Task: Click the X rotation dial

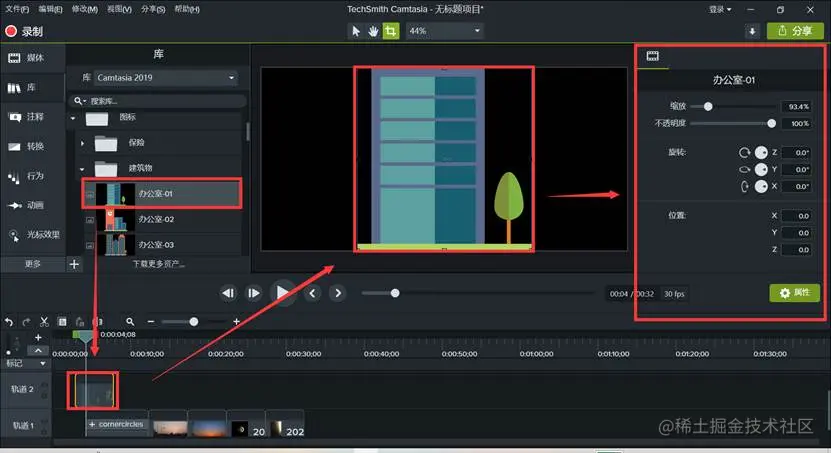Action: tap(761, 186)
